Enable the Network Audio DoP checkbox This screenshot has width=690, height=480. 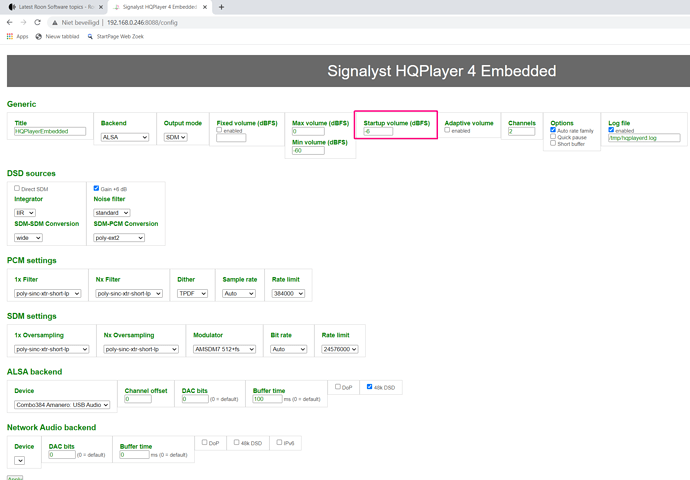tap(205, 442)
